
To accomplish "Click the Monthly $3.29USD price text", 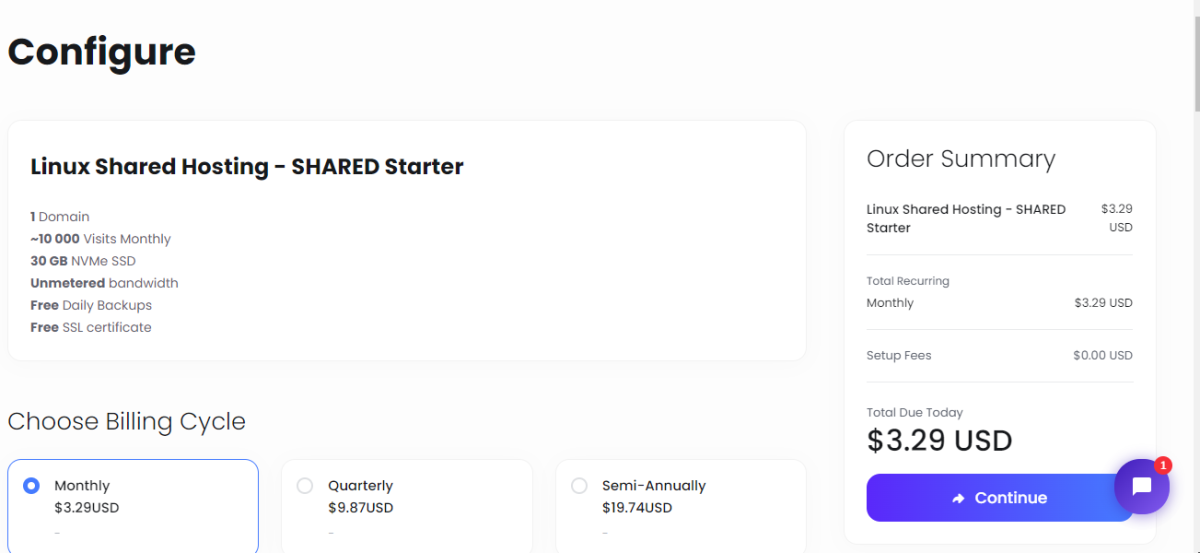I will coord(87,508).
